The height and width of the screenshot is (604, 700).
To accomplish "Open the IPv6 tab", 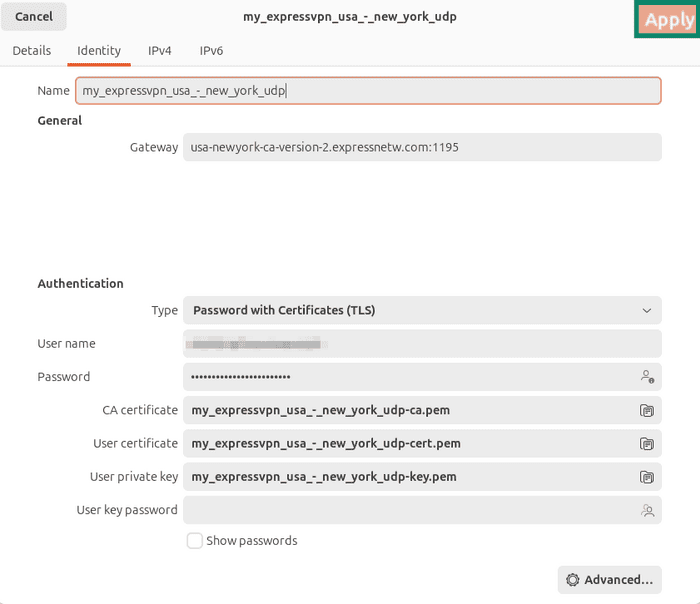I will pos(211,51).
